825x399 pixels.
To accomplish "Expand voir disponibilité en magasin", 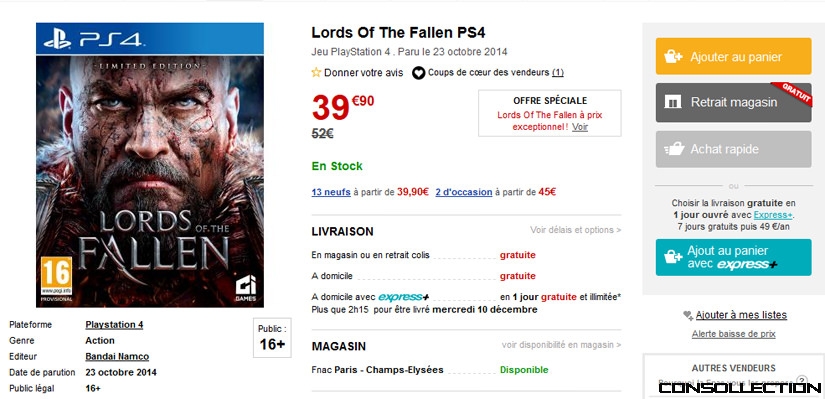I will [561, 345].
